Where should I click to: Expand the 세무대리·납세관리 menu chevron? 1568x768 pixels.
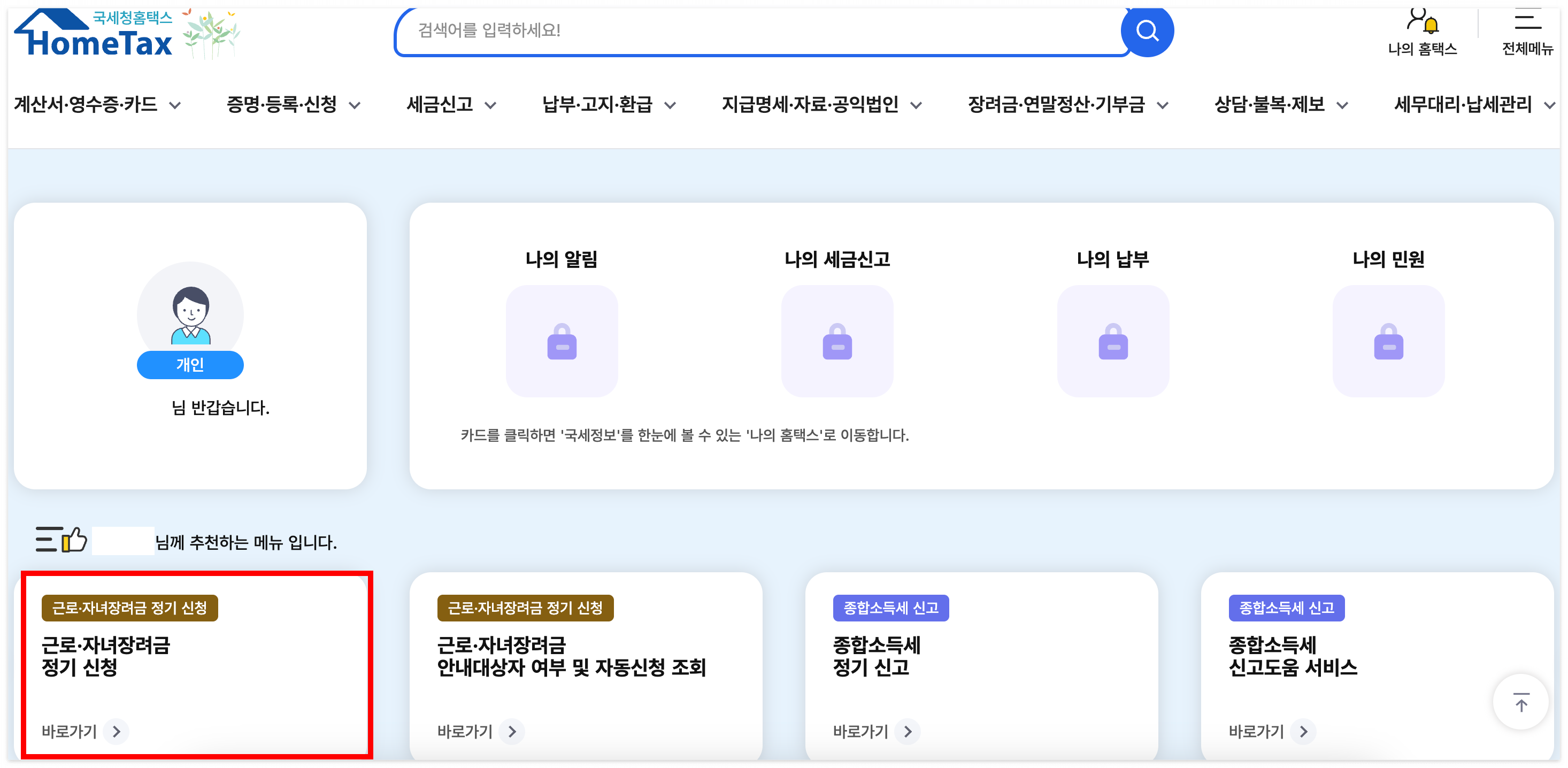pos(1550,106)
